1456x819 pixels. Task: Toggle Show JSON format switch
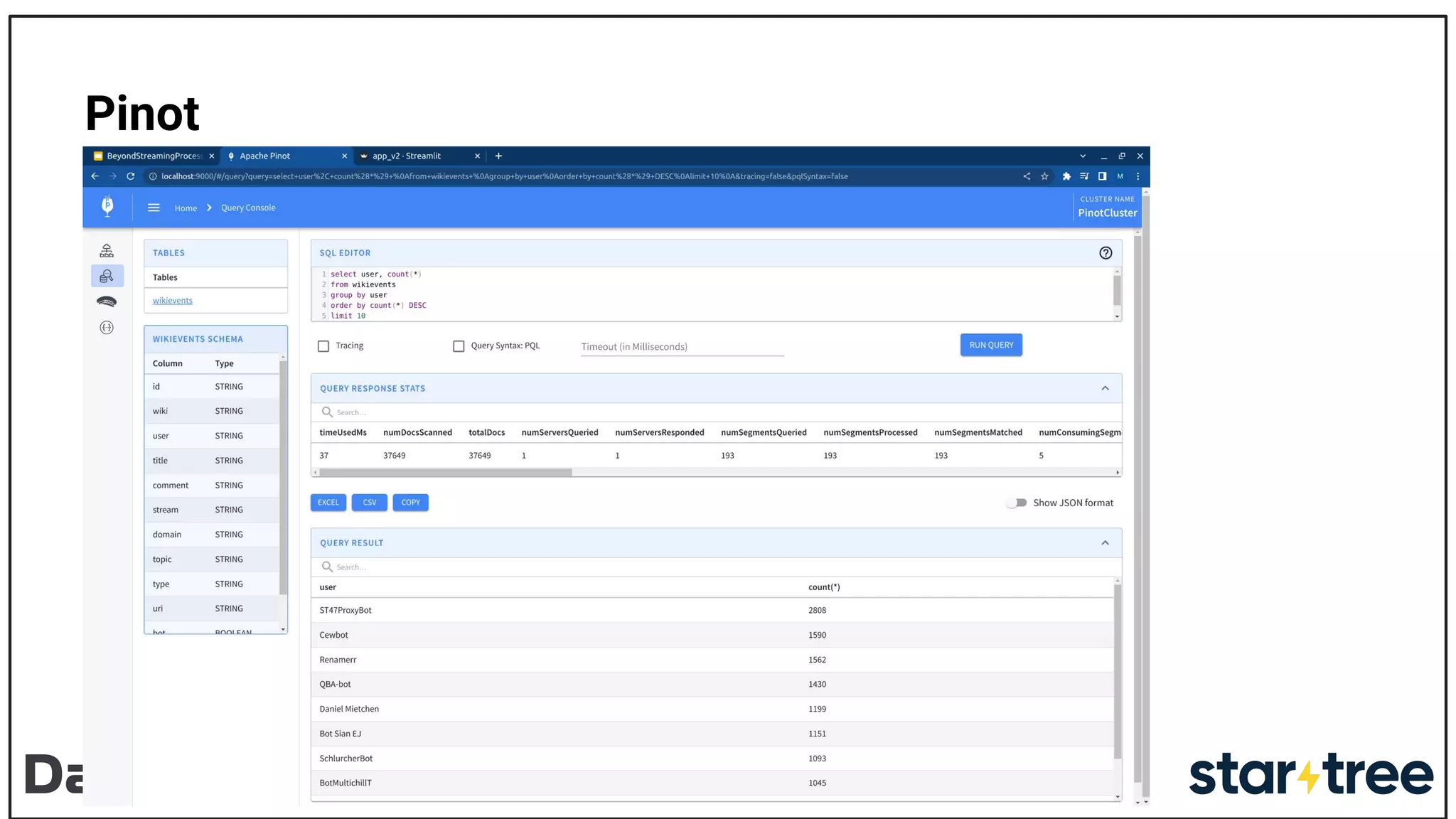click(x=1017, y=503)
